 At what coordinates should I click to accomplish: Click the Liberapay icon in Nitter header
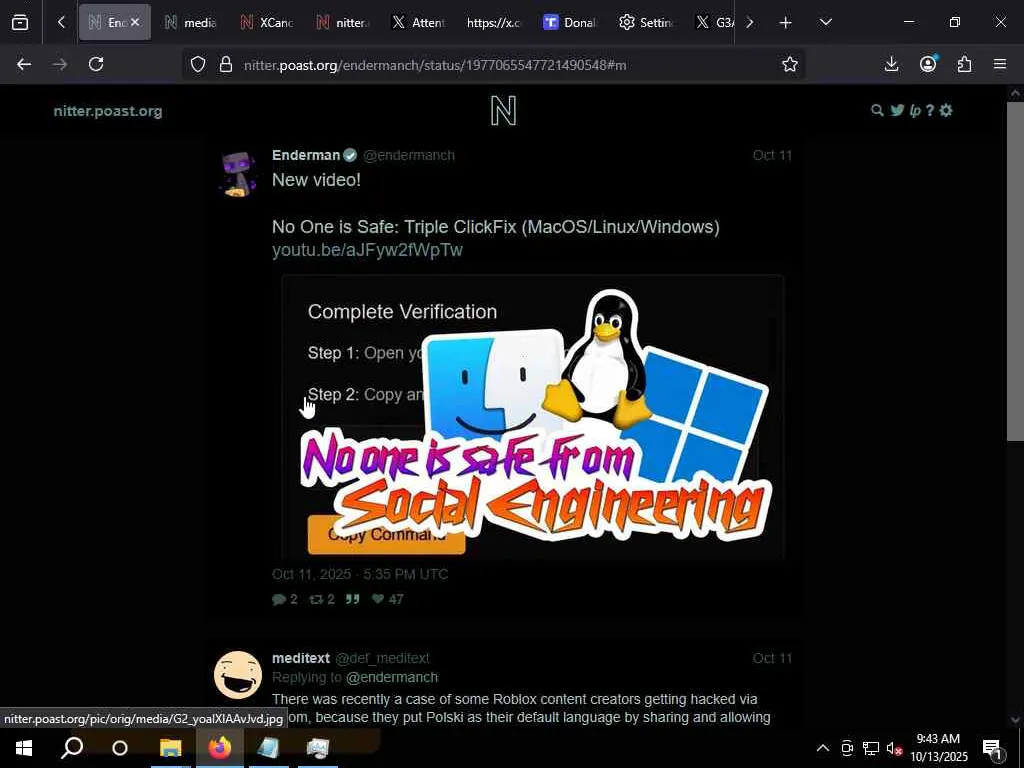click(915, 110)
